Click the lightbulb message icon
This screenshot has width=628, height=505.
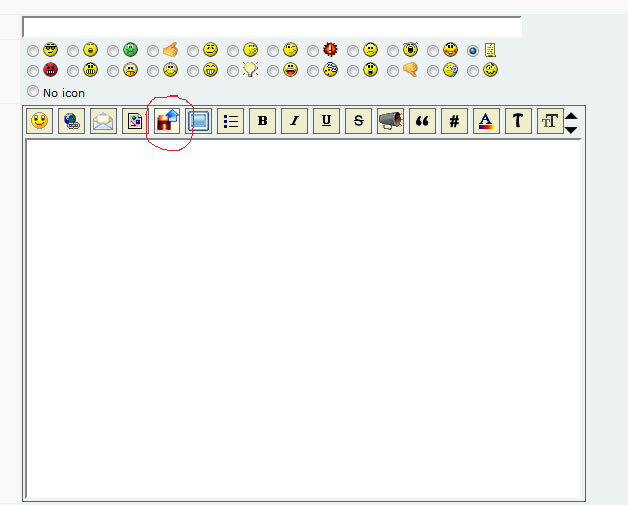click(x=250, y=70)
